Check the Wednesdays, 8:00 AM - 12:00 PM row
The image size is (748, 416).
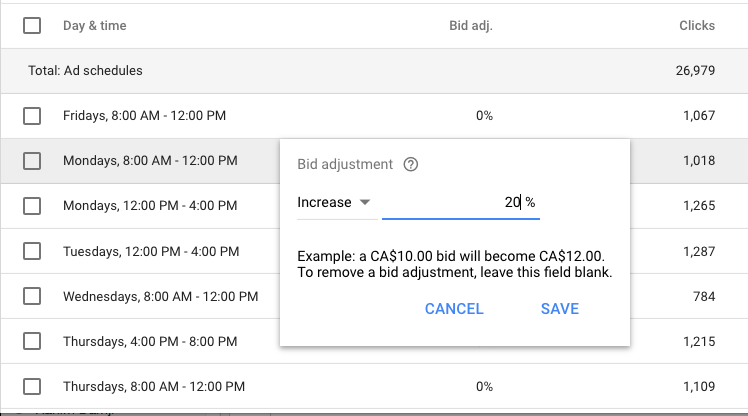(32, 296)
